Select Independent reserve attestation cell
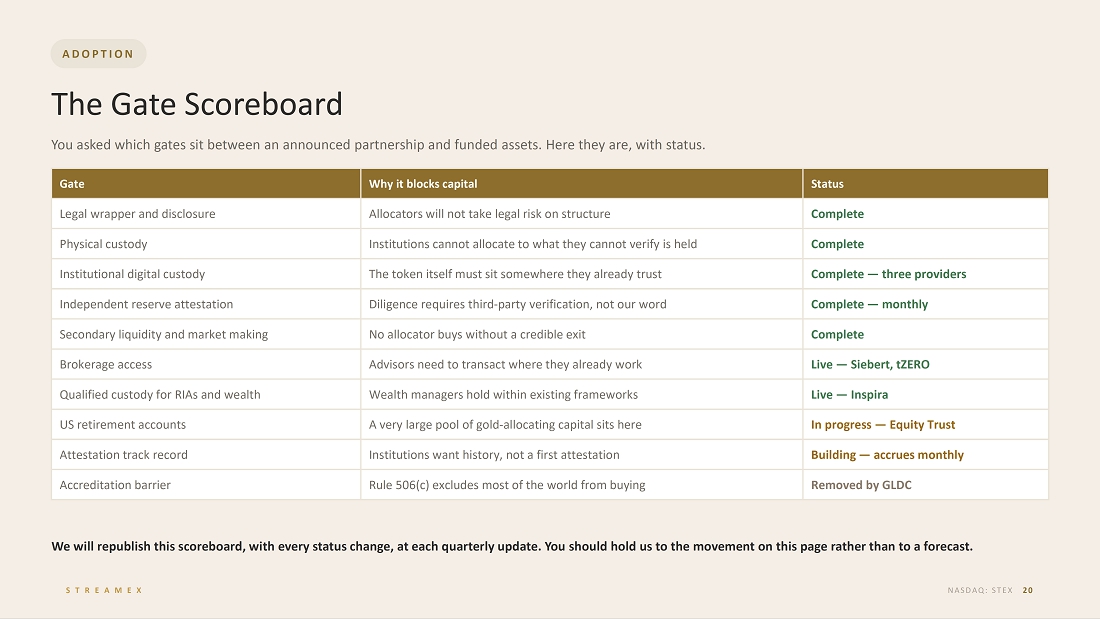Screen dimensions: 1100x619 click(206, 305)
